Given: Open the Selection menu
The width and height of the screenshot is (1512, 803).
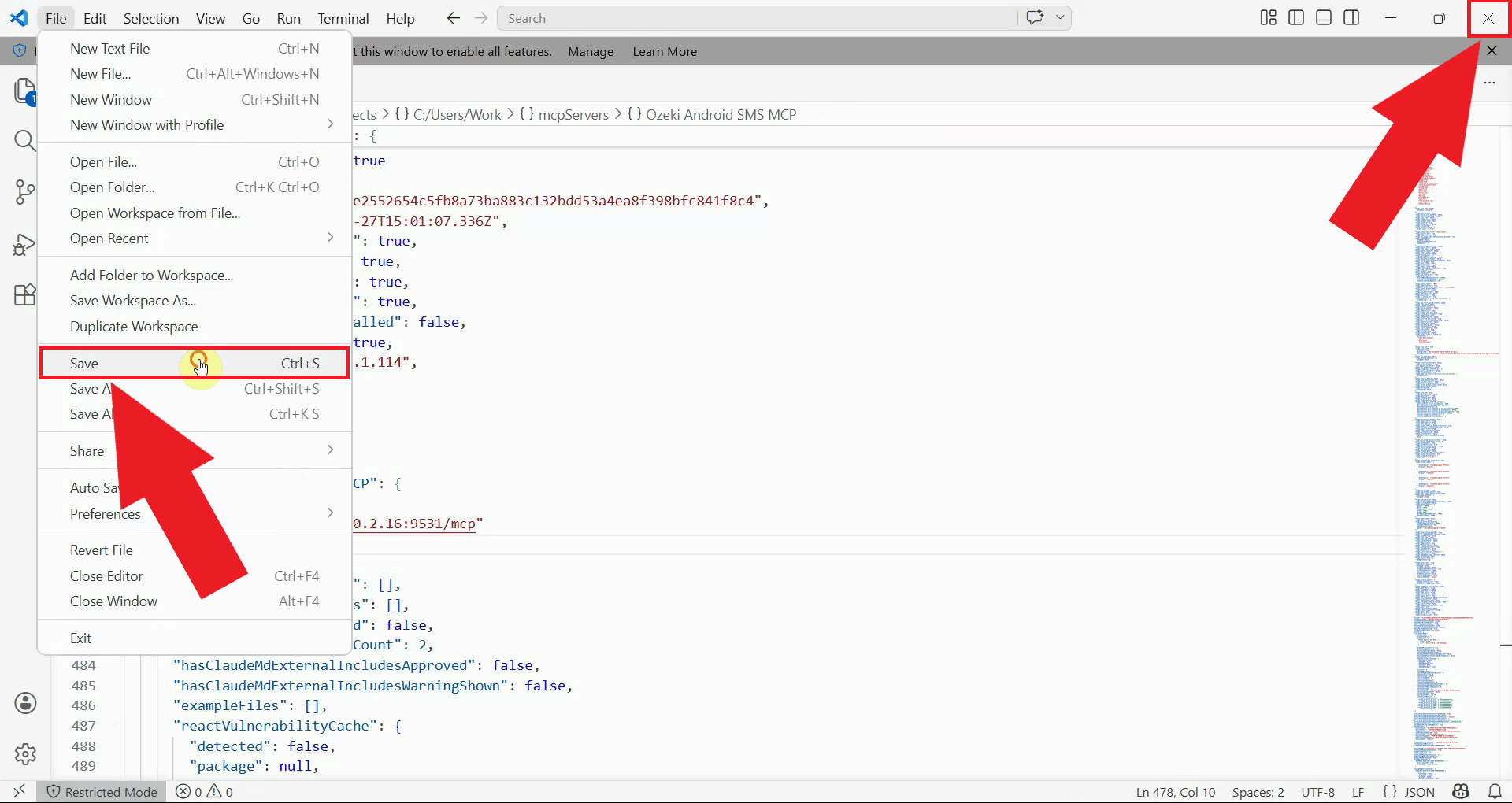Looking at the screenshot, I should (x=150, y=18).
